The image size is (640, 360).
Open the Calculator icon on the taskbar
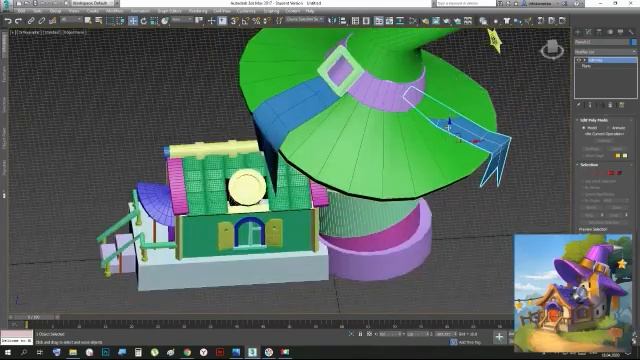point(138,352)
